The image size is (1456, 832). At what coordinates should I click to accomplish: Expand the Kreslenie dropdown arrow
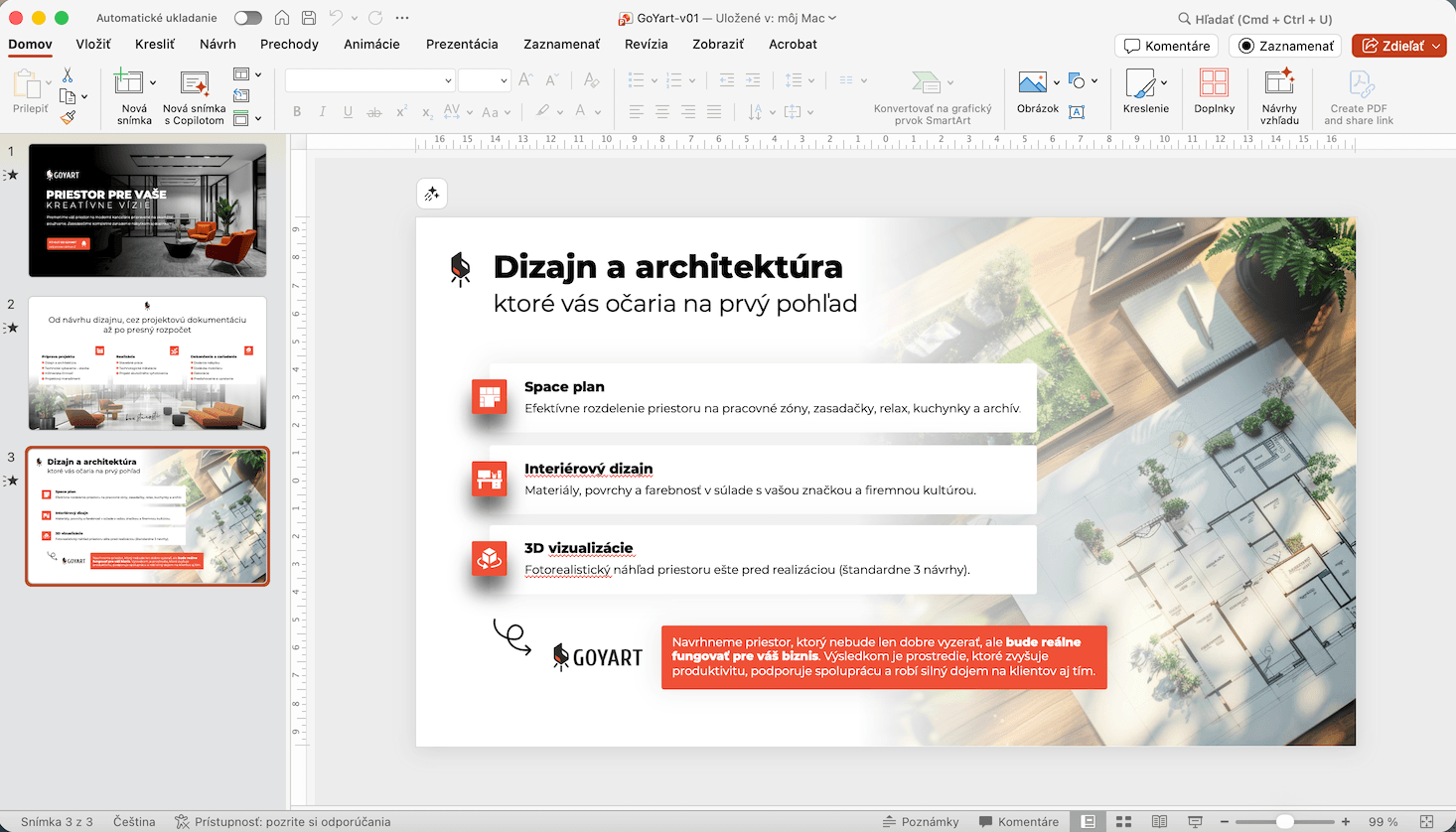(1164, 82)
